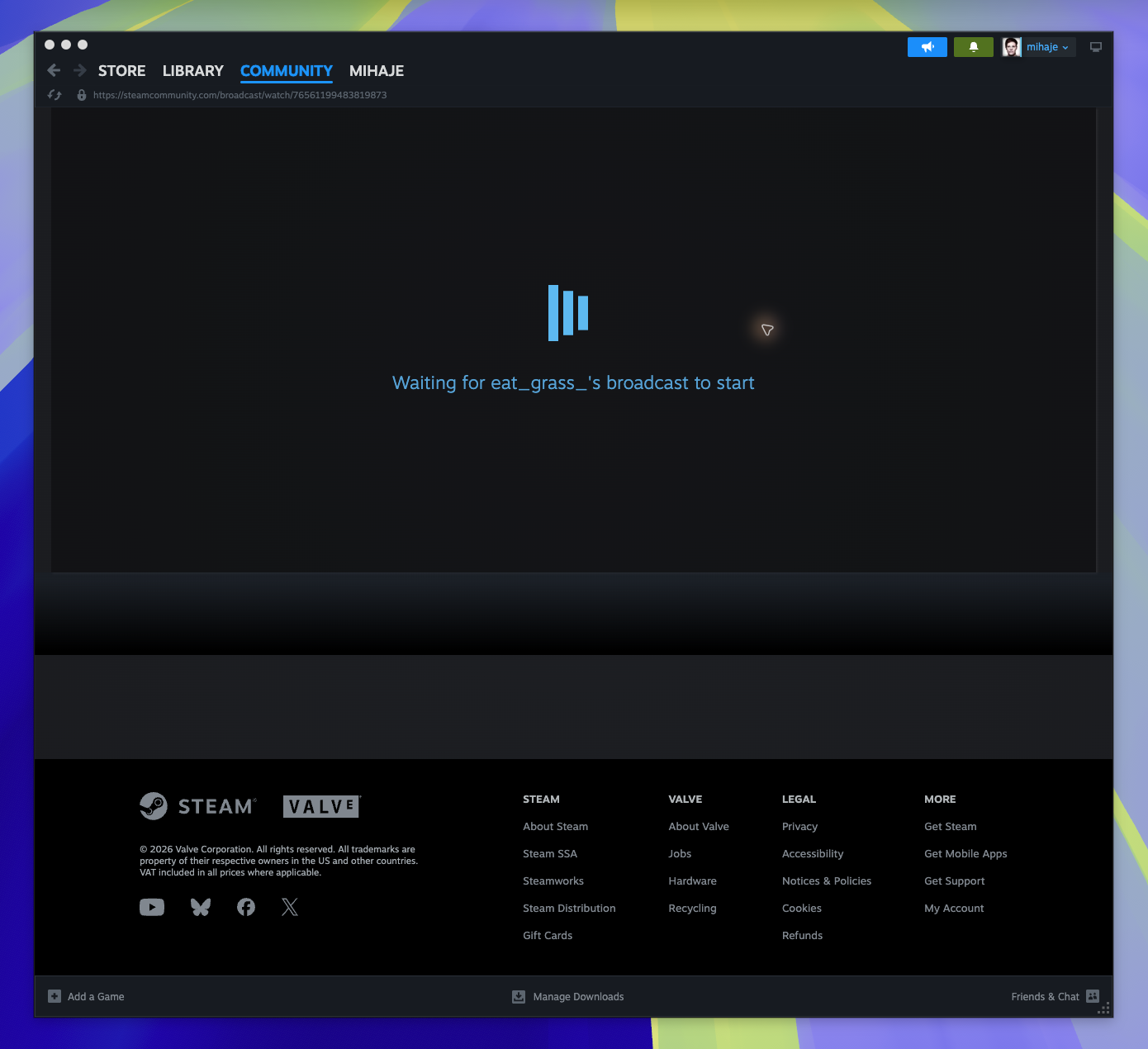Image resolution: width=1148 pixels, height=1049 pixels.
Task: Click the Friends & Chat icon
Action: point(1093,996)
